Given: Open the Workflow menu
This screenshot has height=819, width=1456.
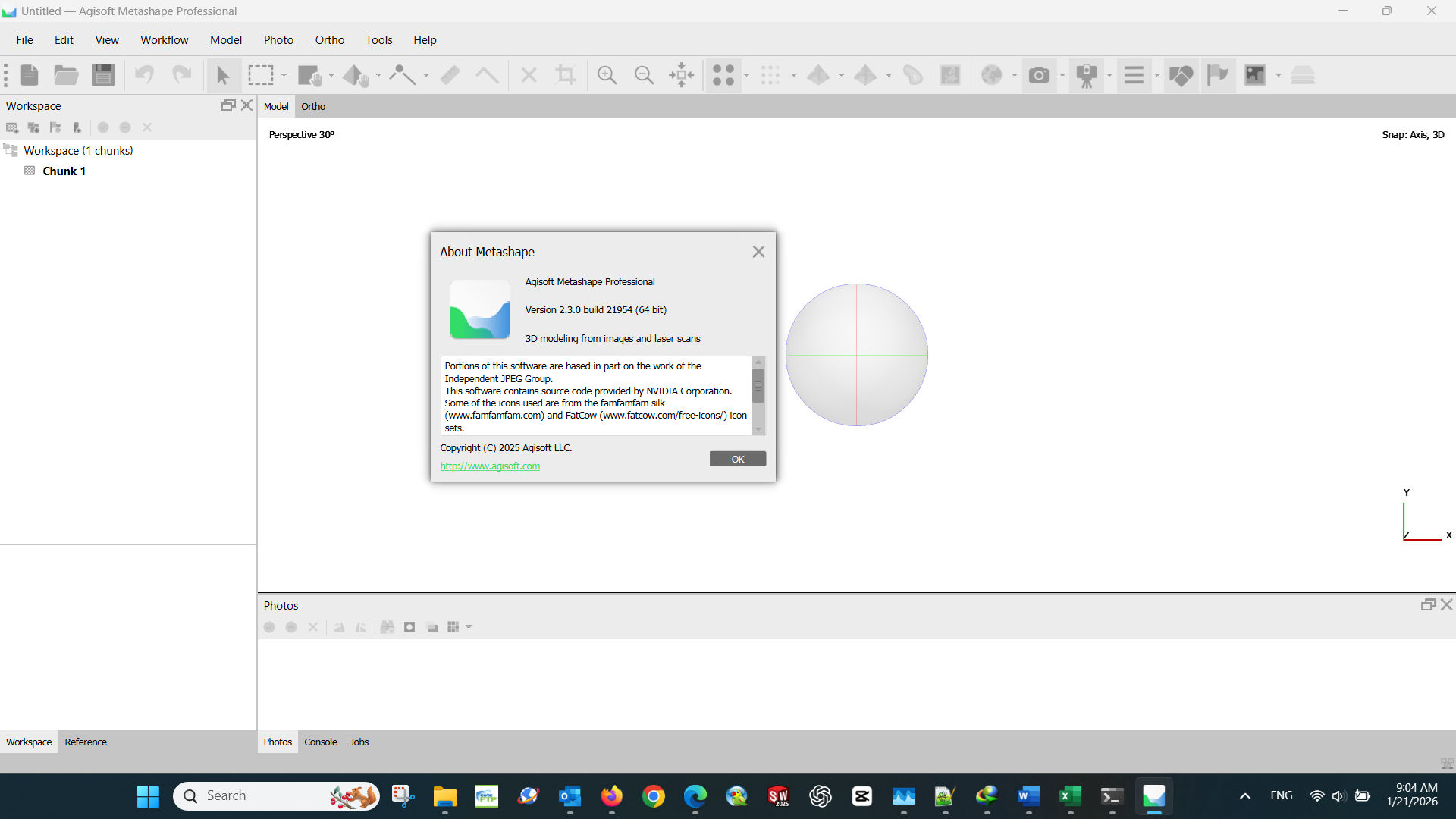Looking at the screenshot, I should [164, 39].
